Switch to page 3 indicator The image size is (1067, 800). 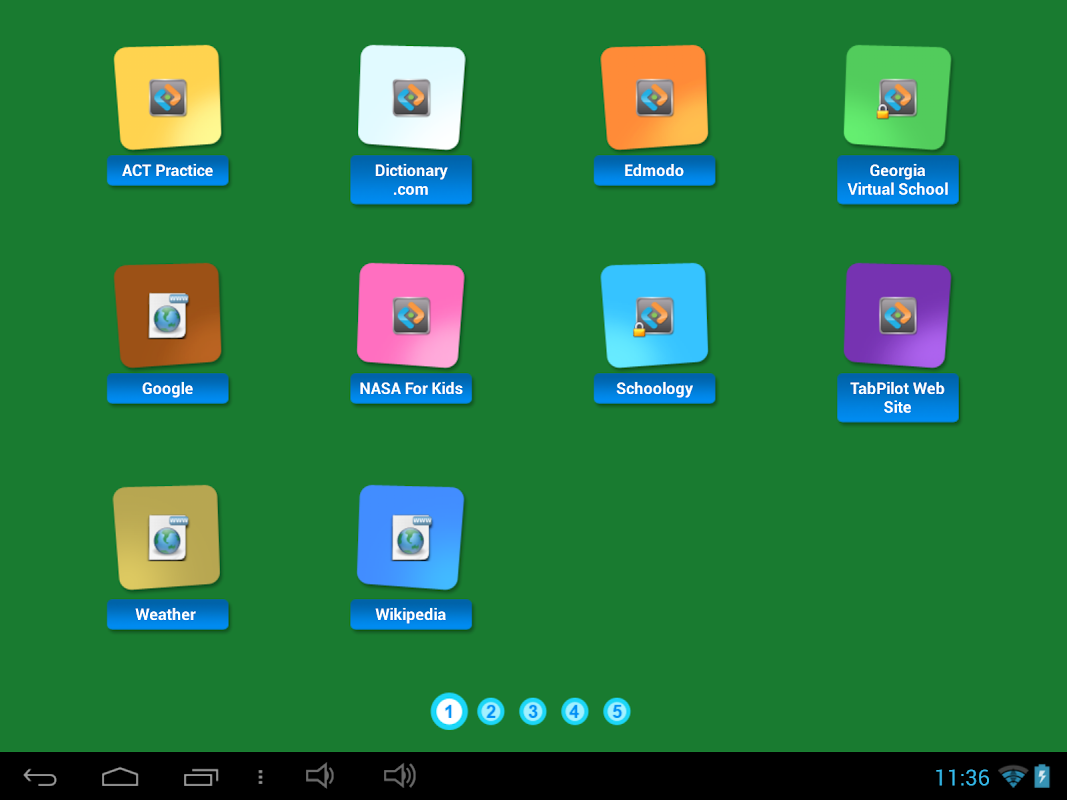[x=533, y=712]
